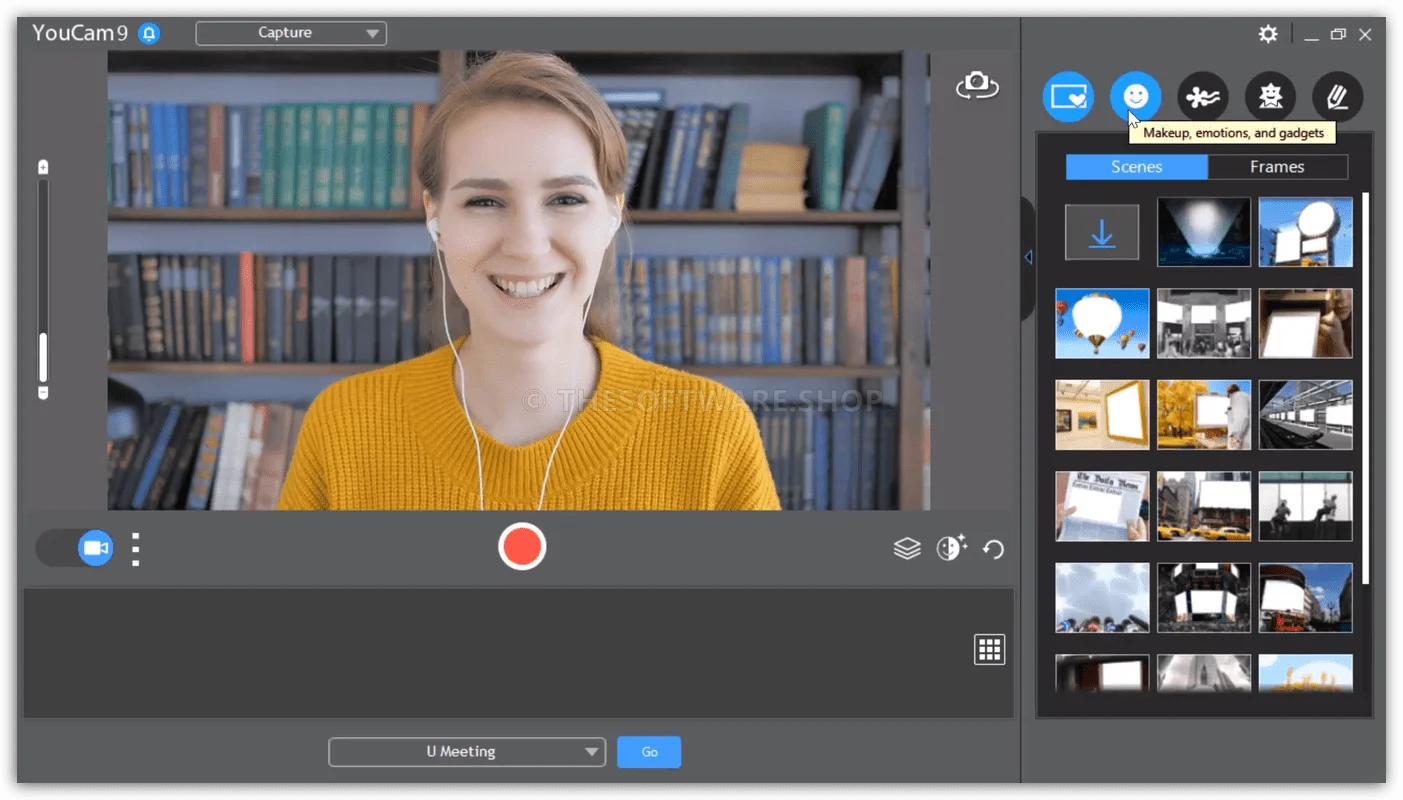Expand the U Meeting dropdown

tap(467, 752)
